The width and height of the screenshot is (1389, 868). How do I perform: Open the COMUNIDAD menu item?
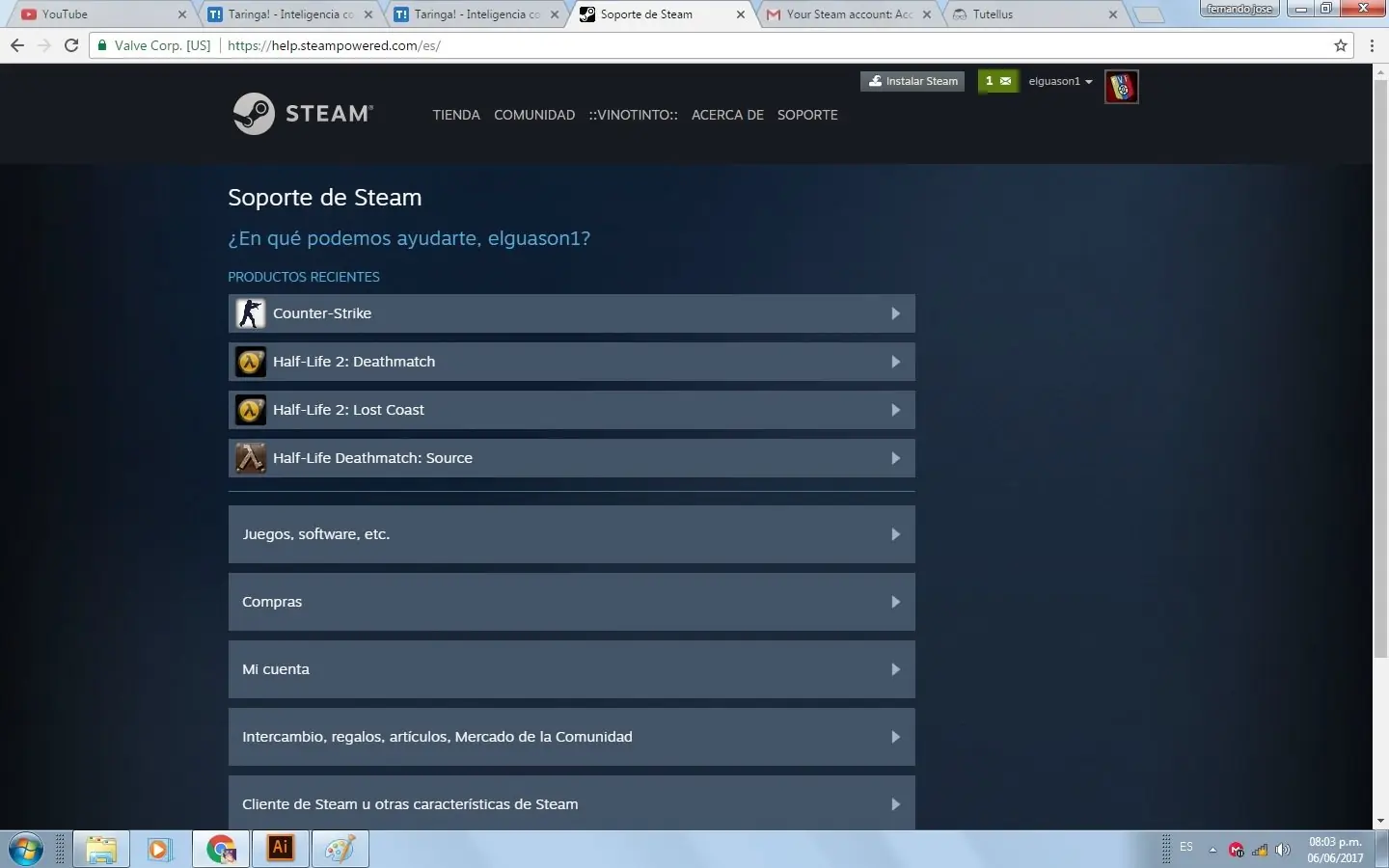534,115
